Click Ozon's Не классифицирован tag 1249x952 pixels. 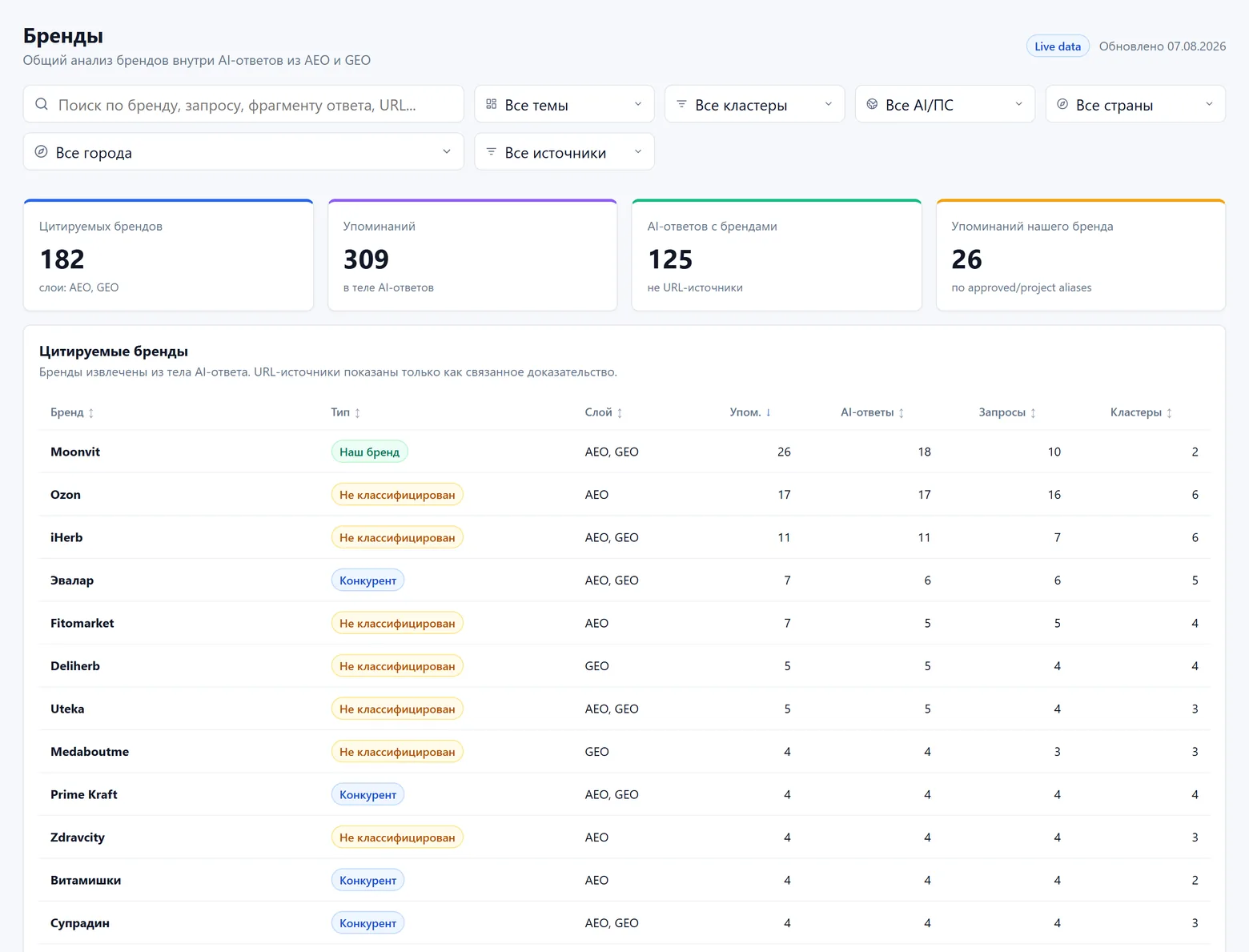coord(397,495)
